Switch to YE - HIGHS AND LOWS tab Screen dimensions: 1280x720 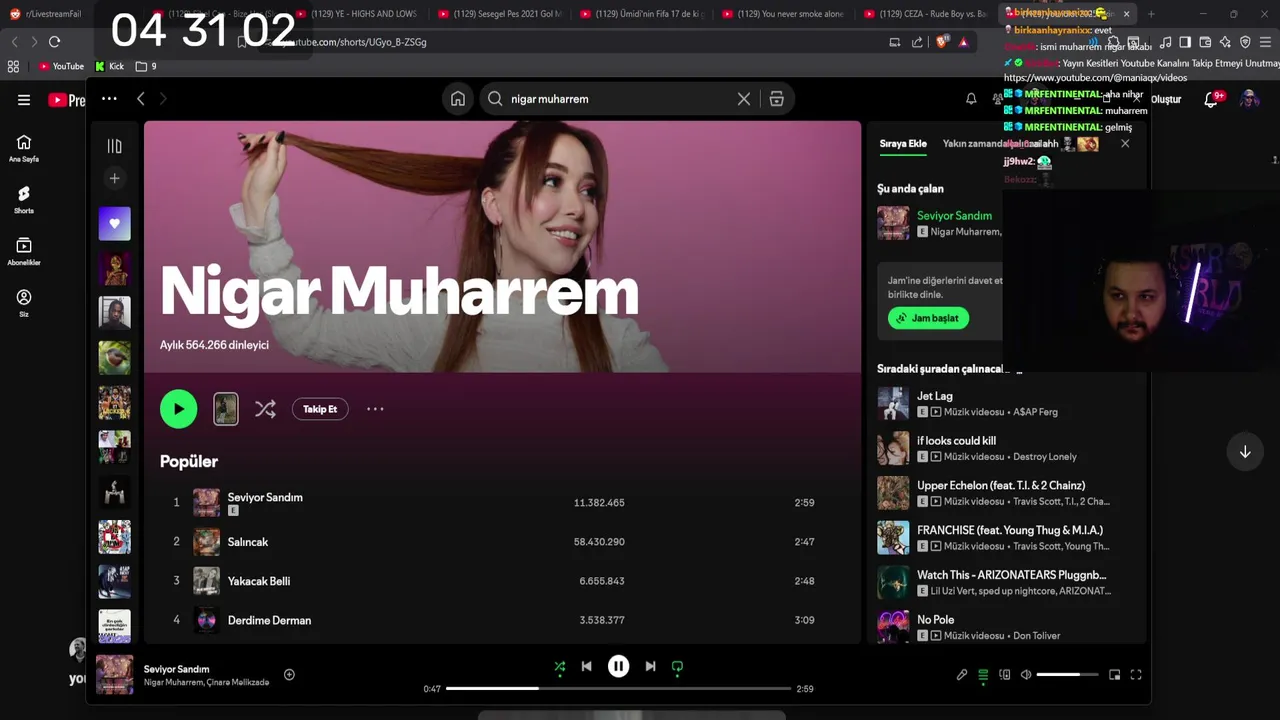(x=360, y=14)
